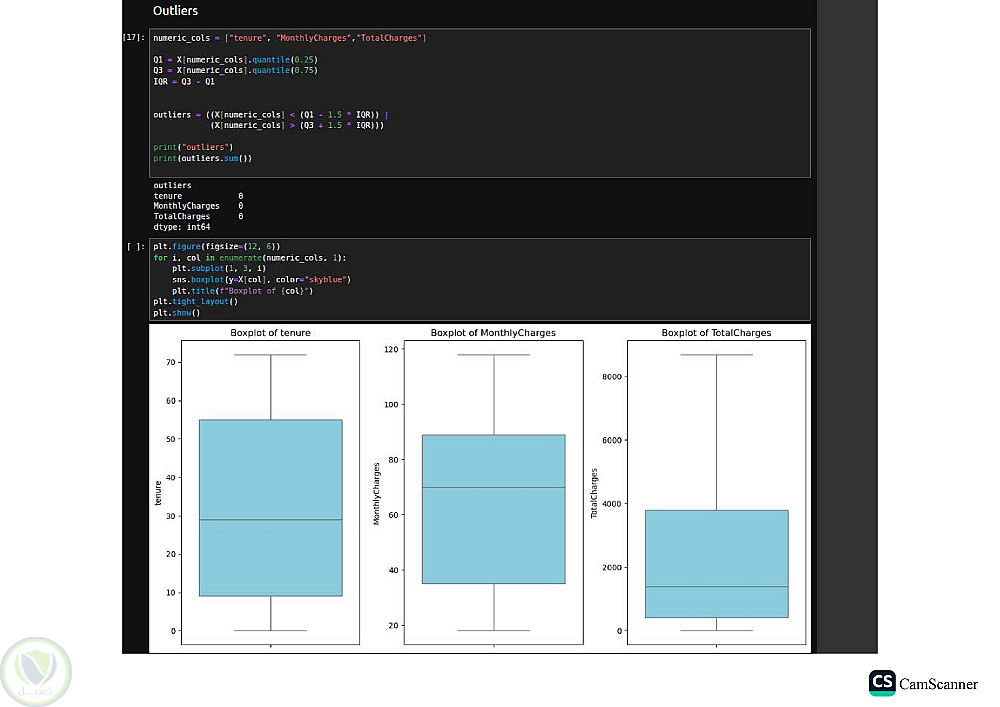Click the numeric_cols definition line
1000x707 pixels.
(290, 38)
